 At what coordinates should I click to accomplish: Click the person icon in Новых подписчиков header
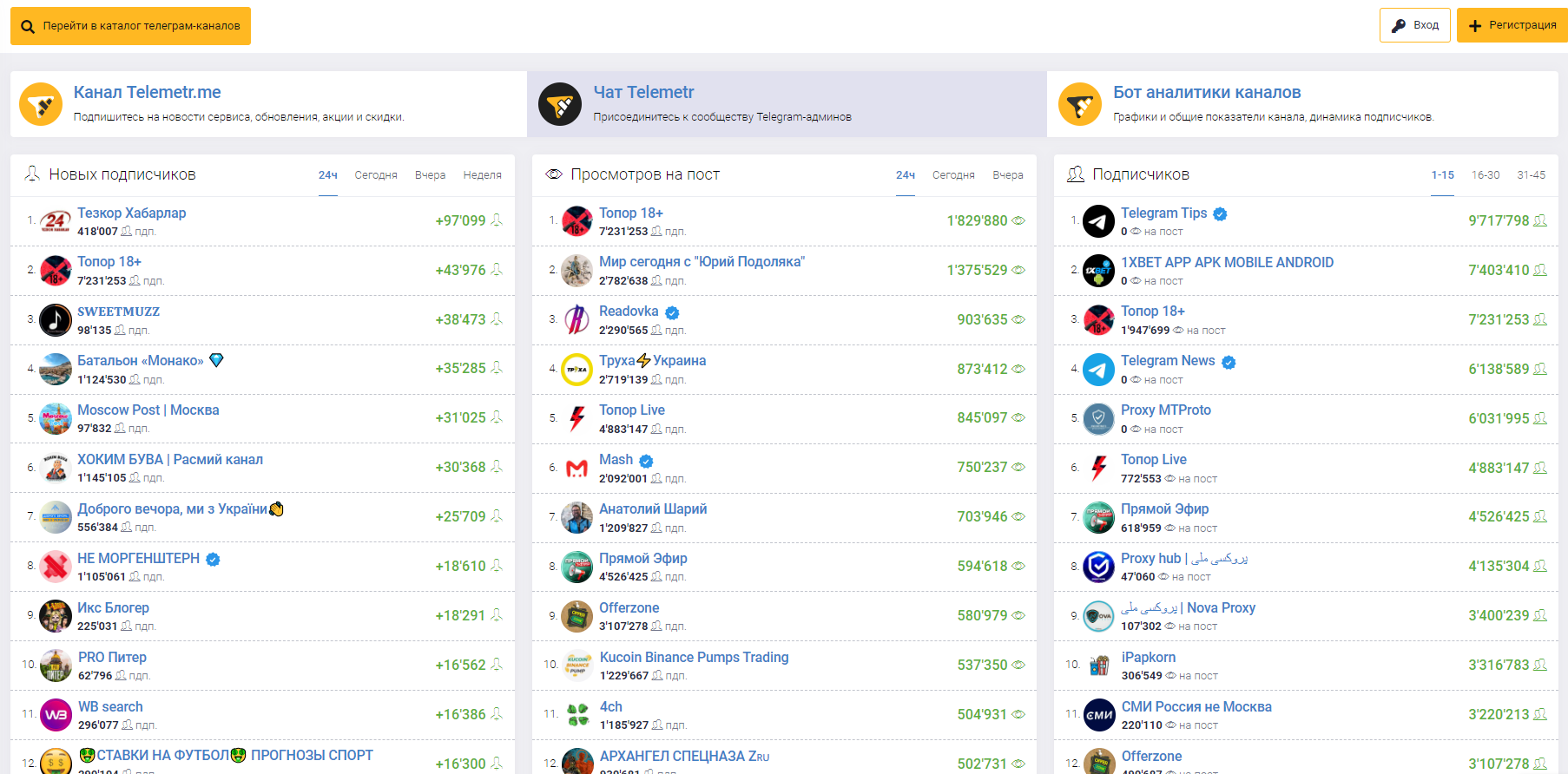click(x=32, y=174)
